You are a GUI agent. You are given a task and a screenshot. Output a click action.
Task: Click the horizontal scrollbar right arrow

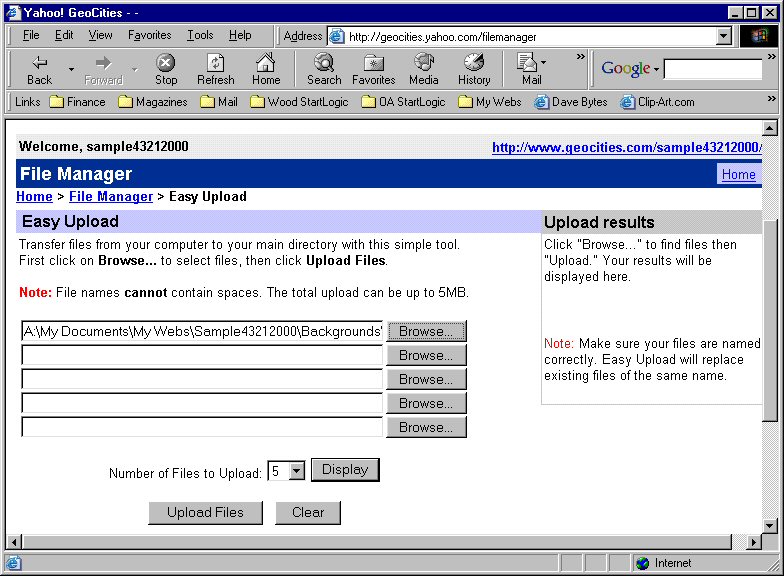[x=754, y=542]
